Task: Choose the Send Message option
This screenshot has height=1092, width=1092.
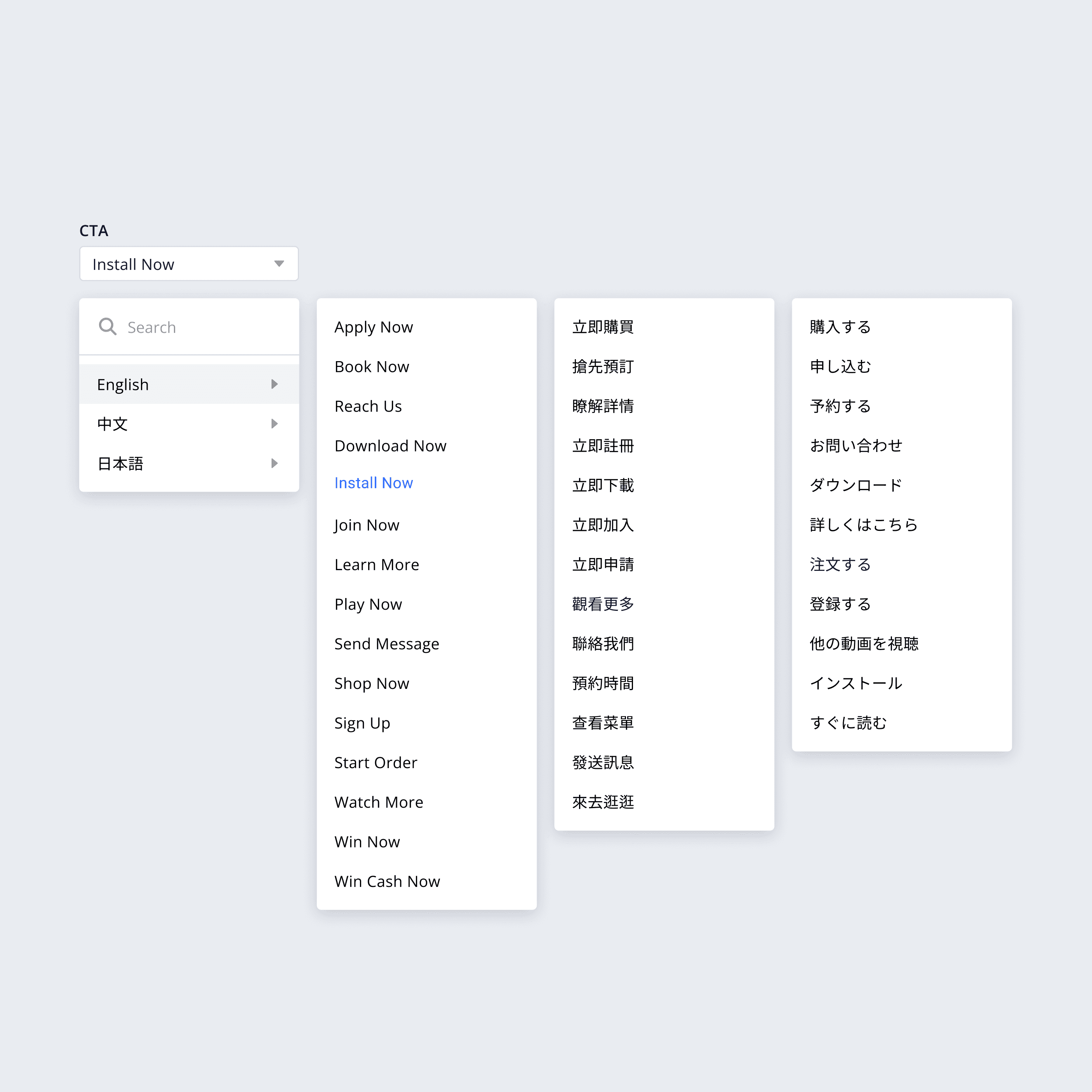Action: point(387,644)
